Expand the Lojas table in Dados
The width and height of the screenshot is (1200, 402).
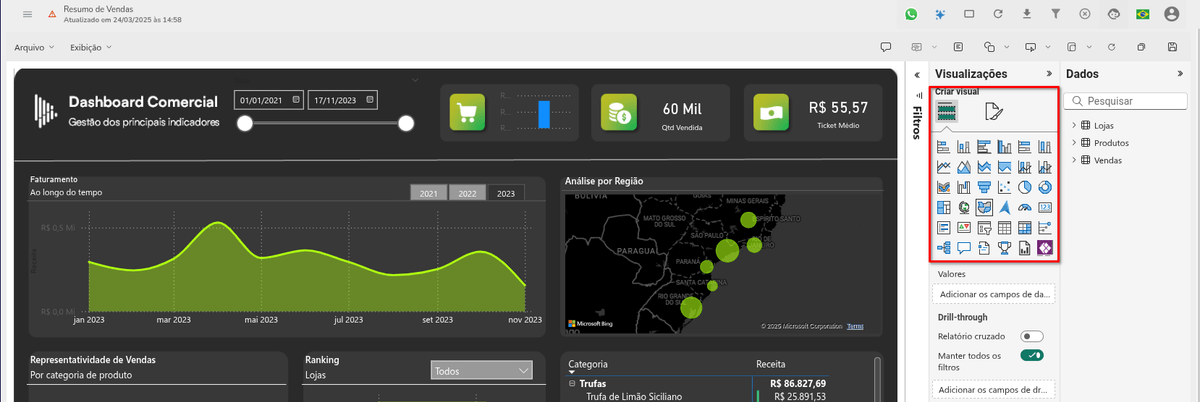click(1074, 126)
